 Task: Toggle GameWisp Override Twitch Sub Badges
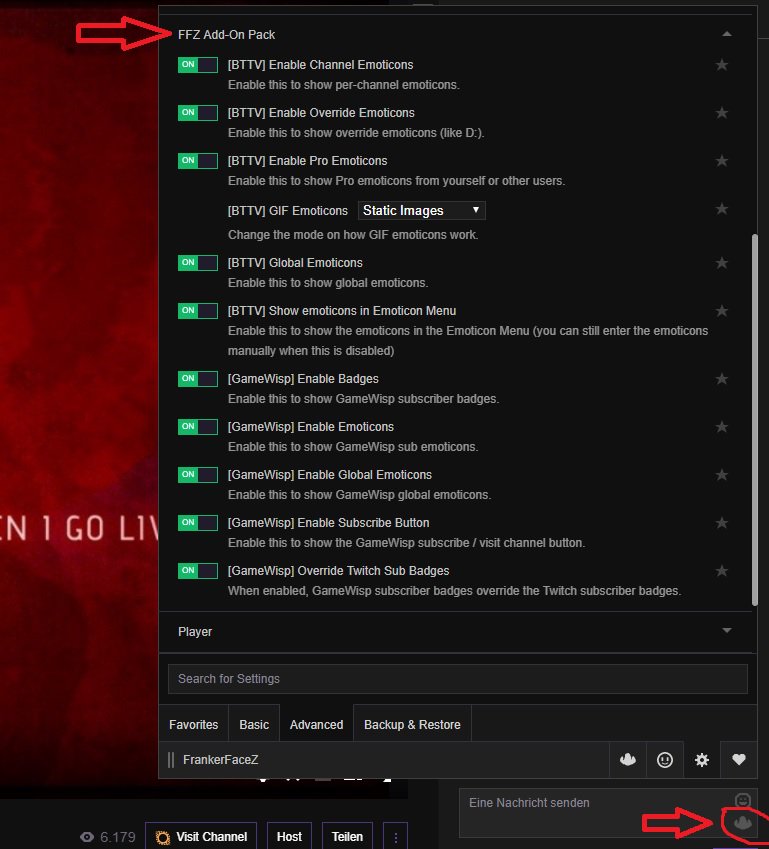pos(198,571)
